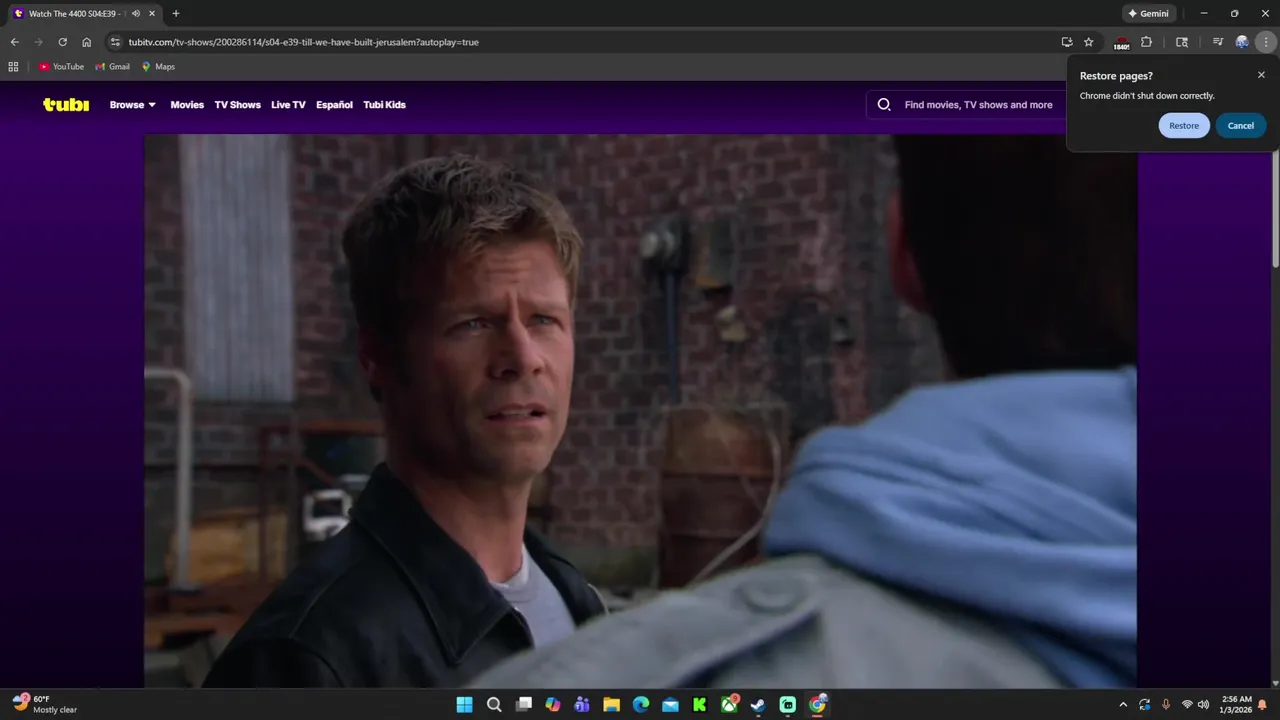1280x720 pixels.
Task: Open the Extensions puzzle icon
Action: 1147,42
